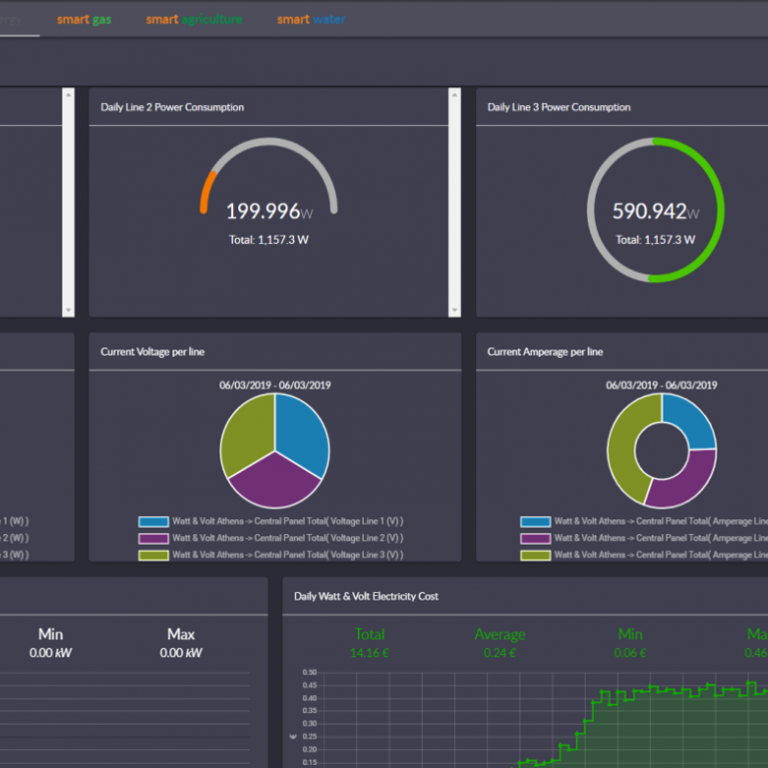The height and width of the screenshot is (768, 768).
Task: Click scroll-down arrow in Line 2 panel scrollbar
Action: pyautogui.click(x=454, y=310)
